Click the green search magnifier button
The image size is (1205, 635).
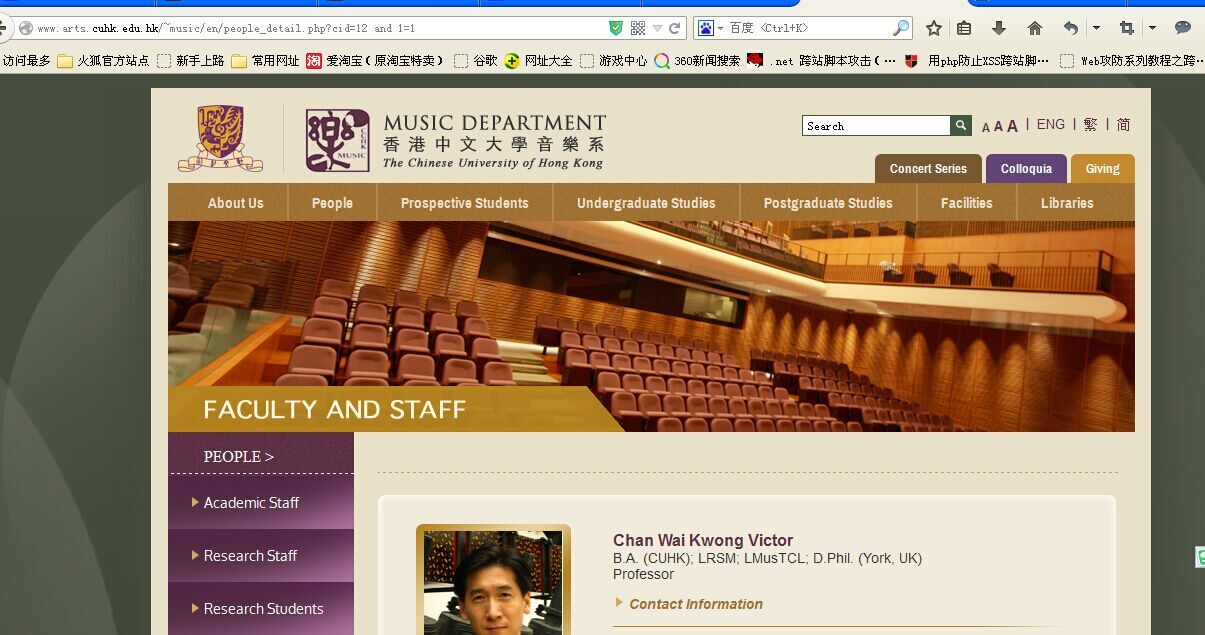point(961,125)
